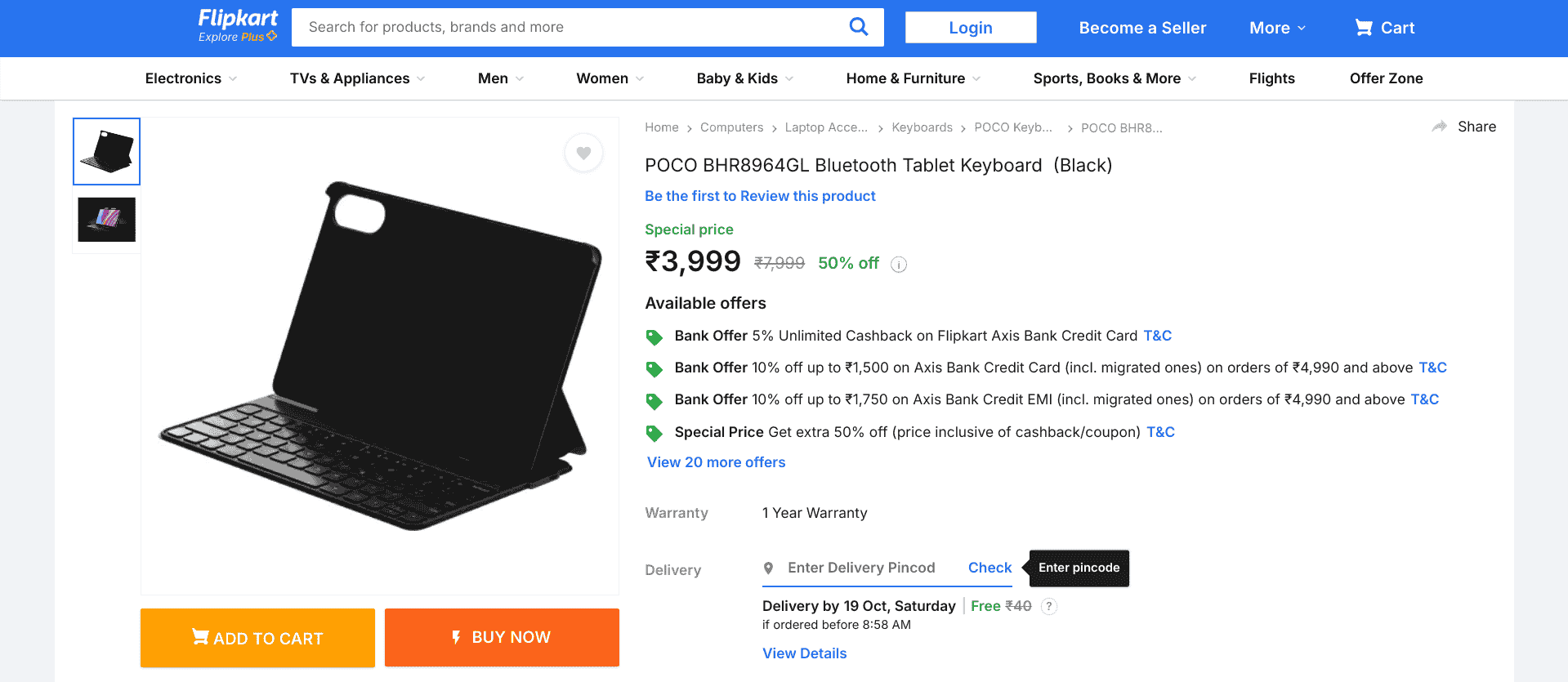Select the second product thumbnail image
Screen dimensions: 1568x682
point(106,219)
